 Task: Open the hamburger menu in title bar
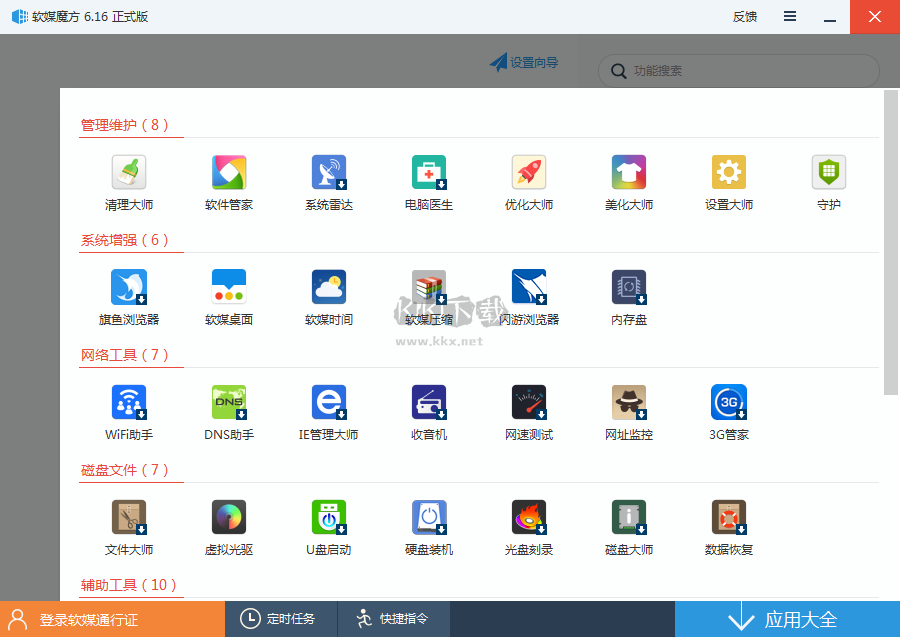pos(789,16)
